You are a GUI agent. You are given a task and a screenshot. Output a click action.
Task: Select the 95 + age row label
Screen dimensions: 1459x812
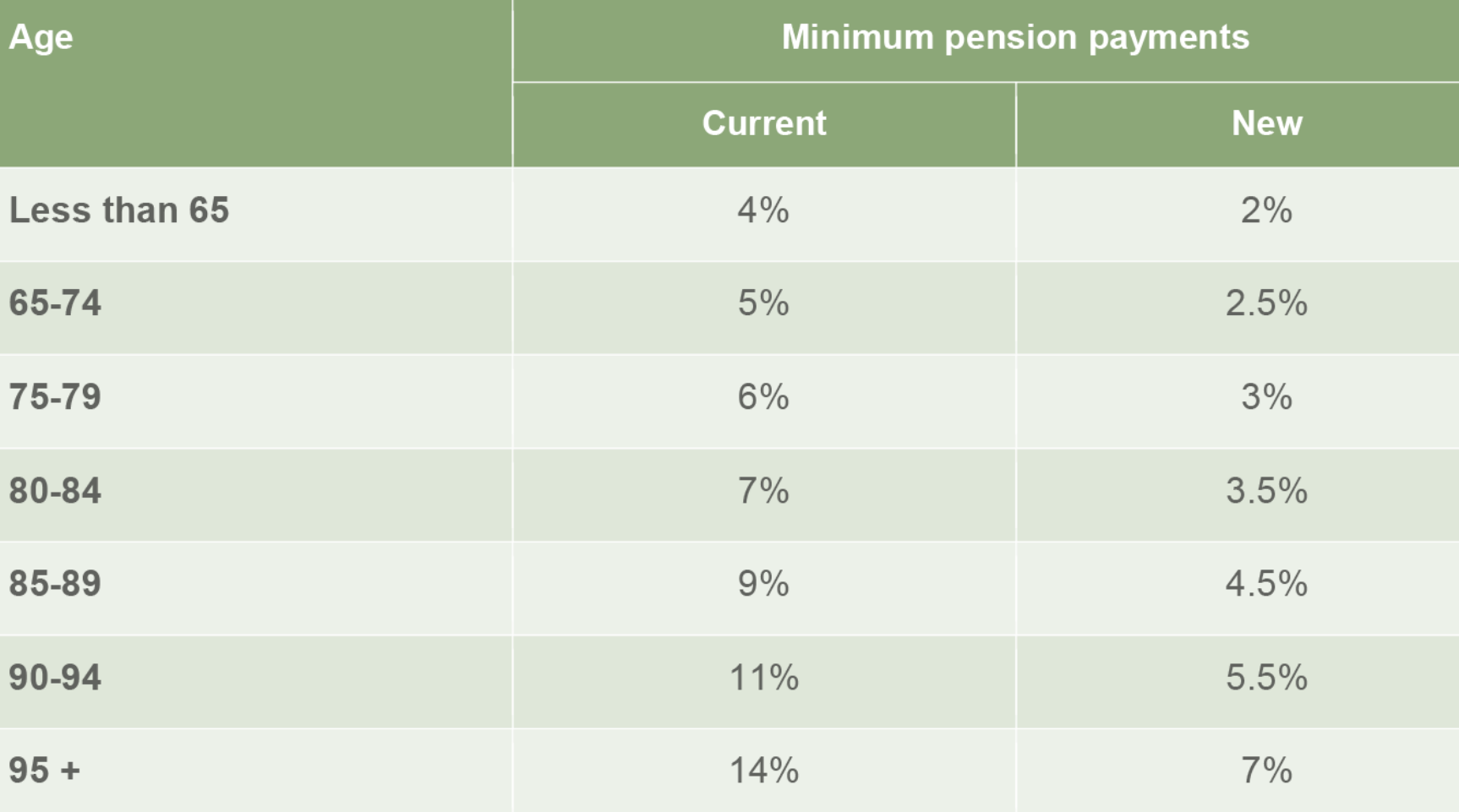[x=45, y=771]
